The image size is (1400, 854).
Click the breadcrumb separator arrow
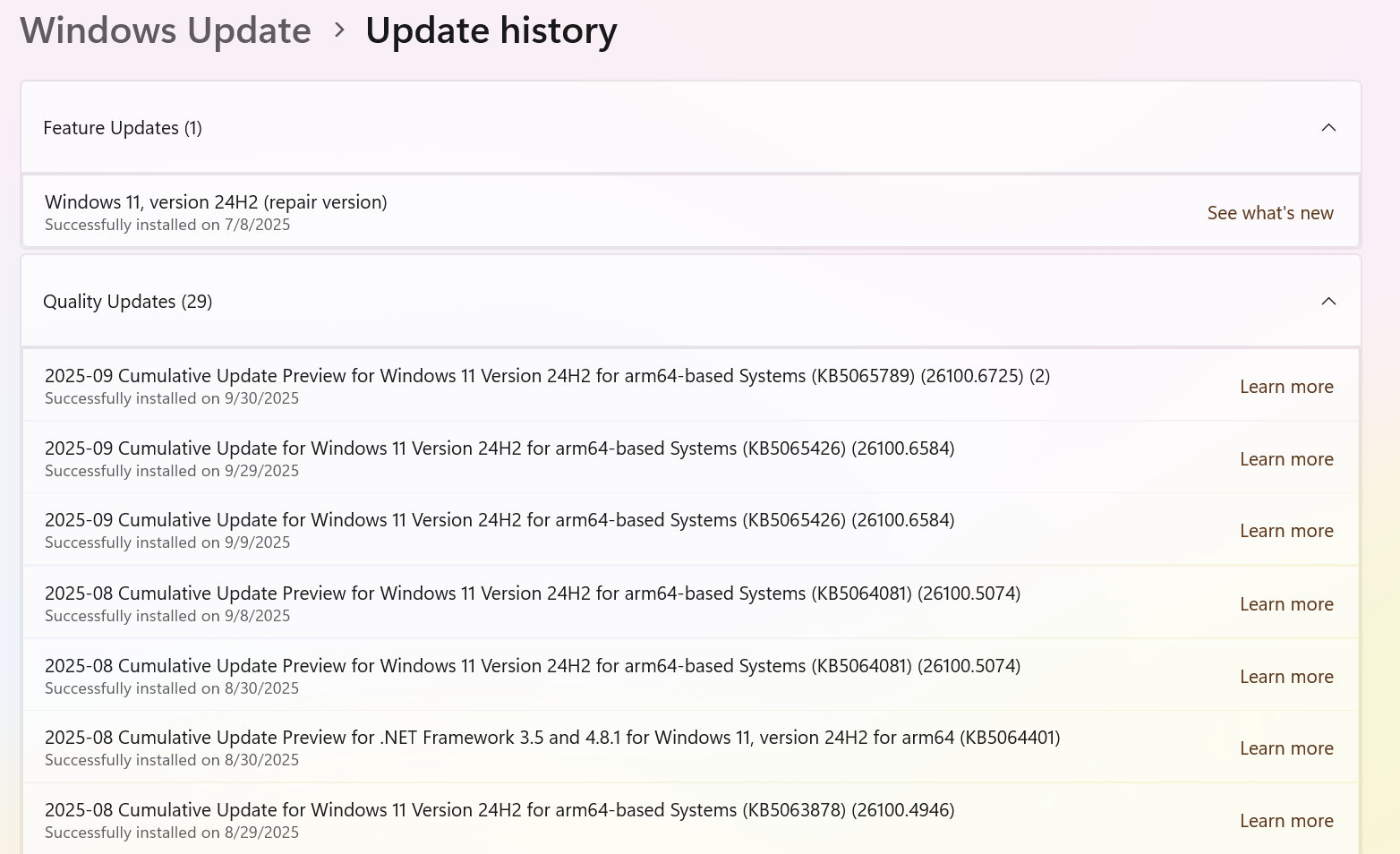pyautogui.click(x=338, y=30)
